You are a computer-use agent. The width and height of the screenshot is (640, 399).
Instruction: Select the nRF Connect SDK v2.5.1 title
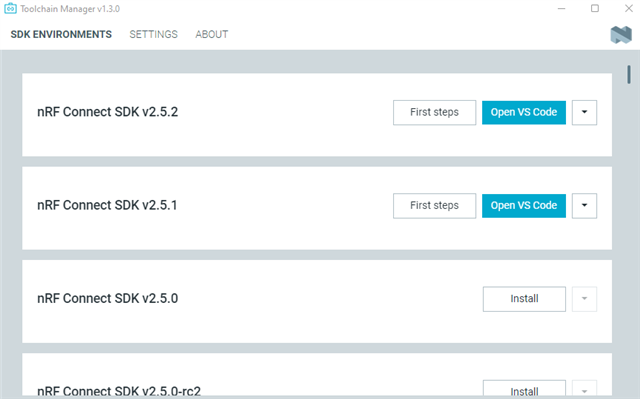click(x=107, y=205)
